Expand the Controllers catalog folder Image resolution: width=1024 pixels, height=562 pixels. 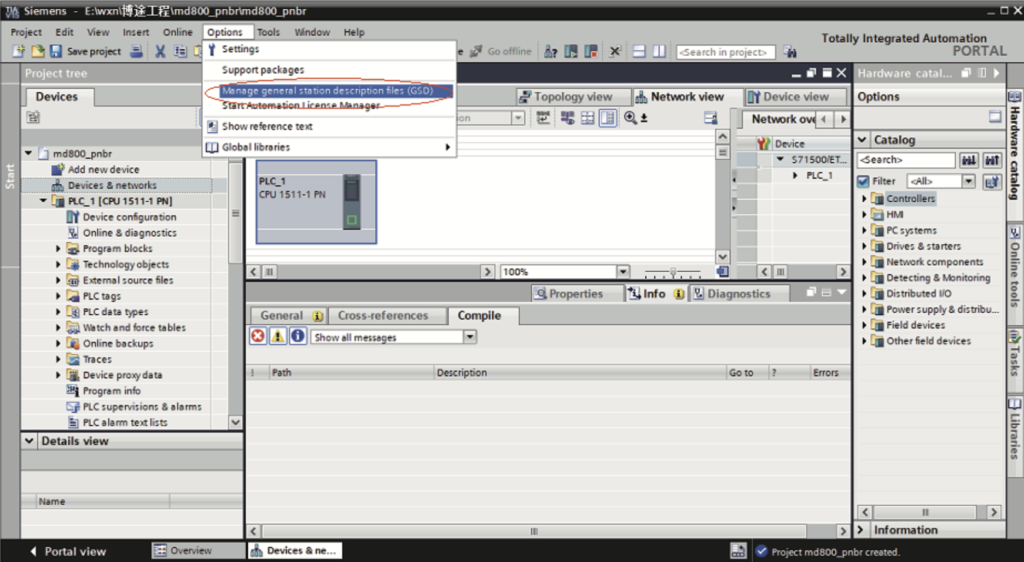point(864,199)
